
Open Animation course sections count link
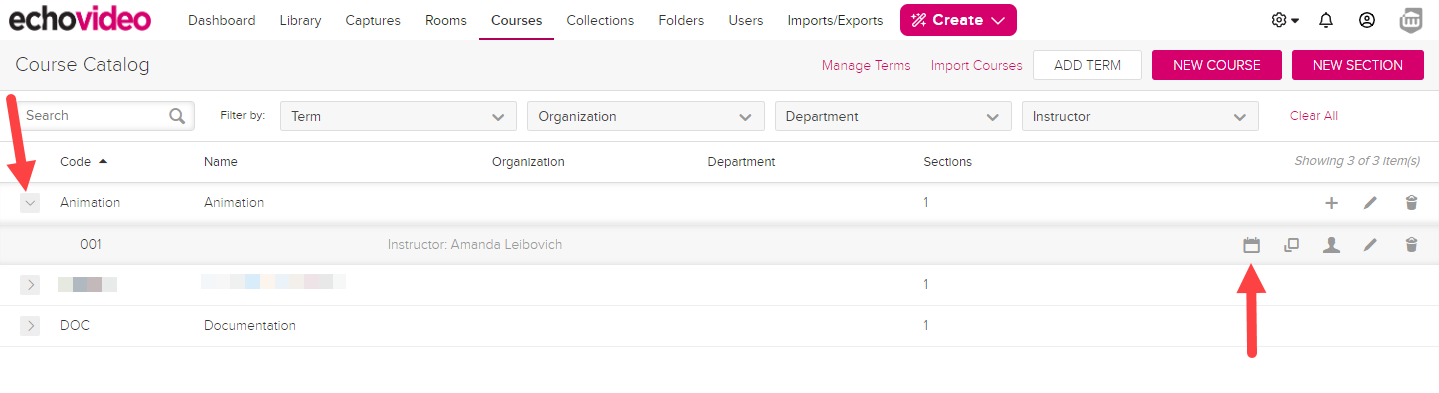(x=926, y=203)
